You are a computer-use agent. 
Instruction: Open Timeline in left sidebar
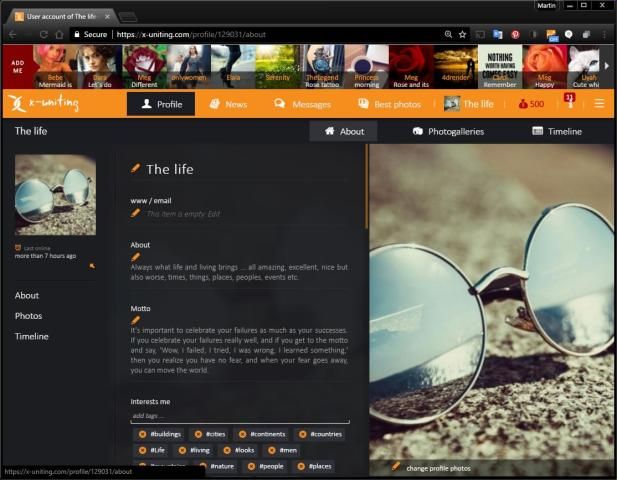point(32,337)
